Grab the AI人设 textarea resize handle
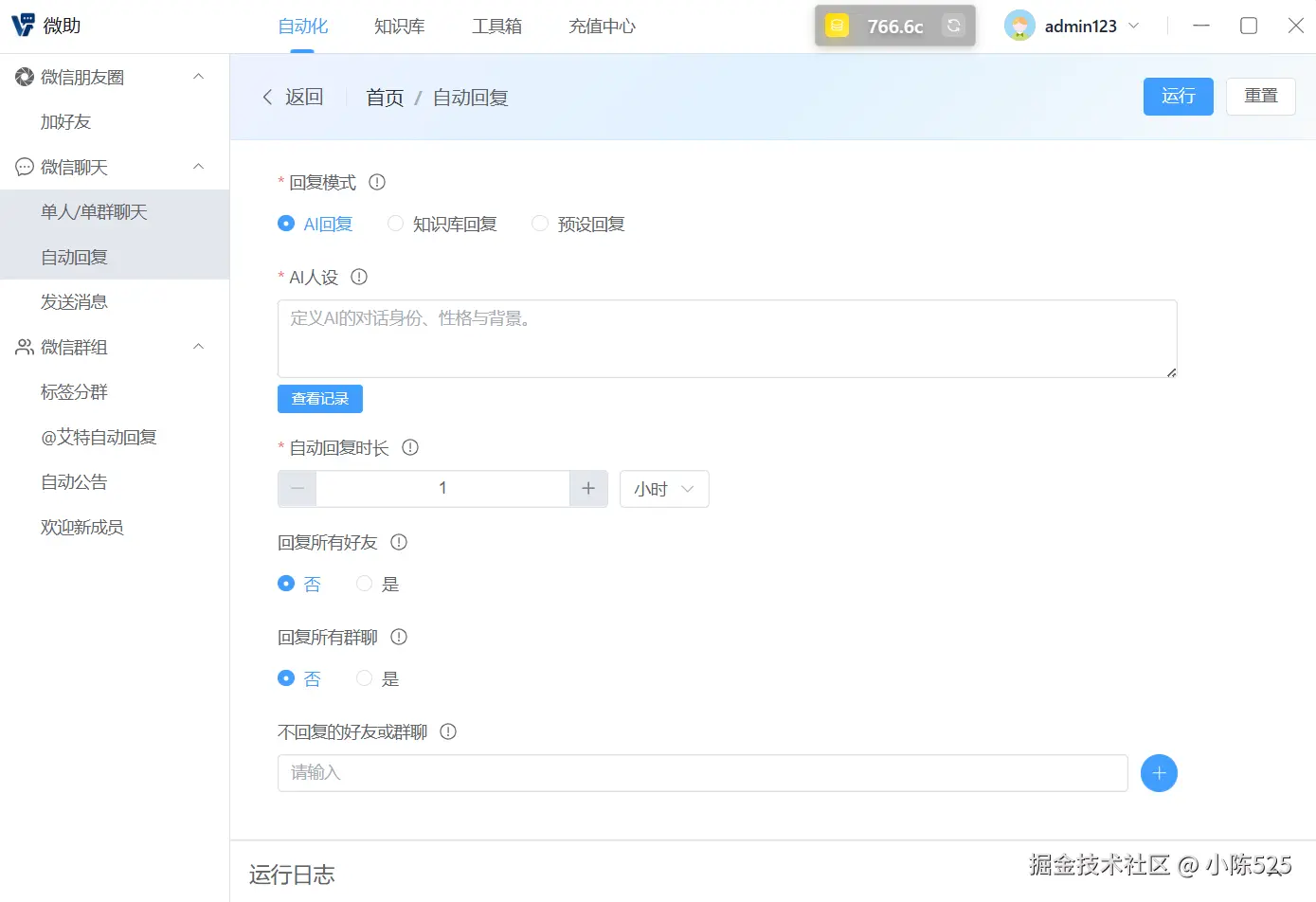This screenshot has height=902, width=1316. point(1171,372)
